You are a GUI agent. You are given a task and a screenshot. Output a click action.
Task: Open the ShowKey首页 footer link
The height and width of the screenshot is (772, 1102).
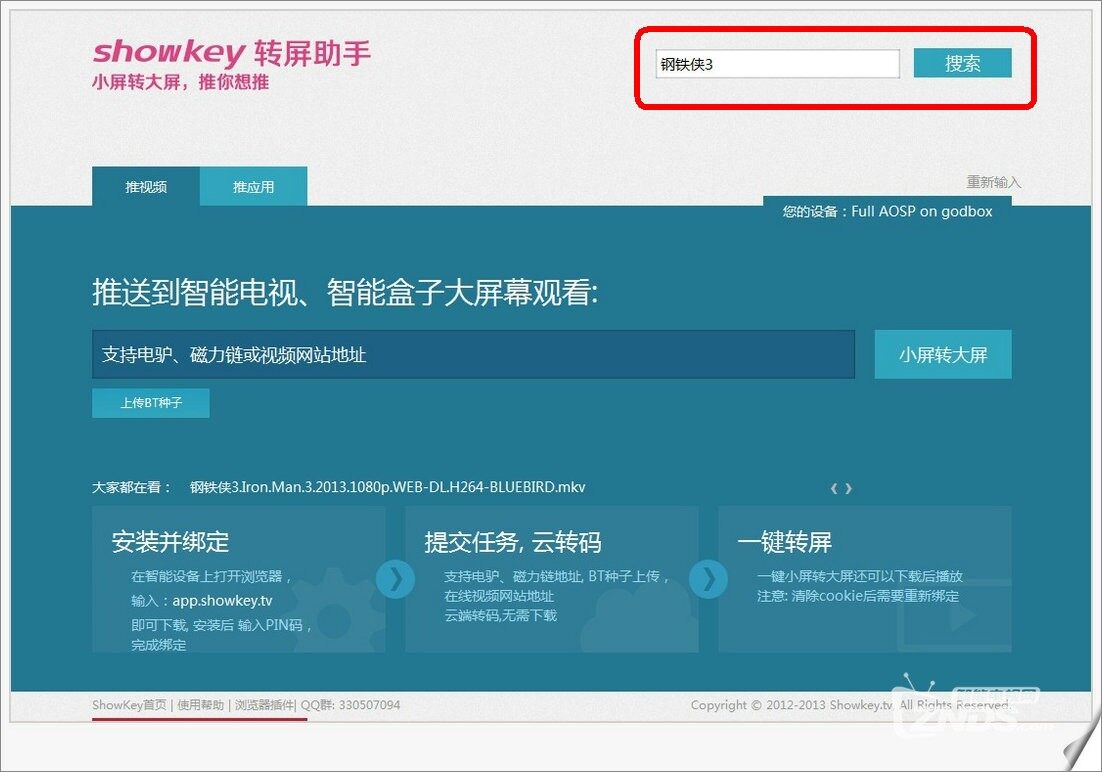click(x=129, y=705)
